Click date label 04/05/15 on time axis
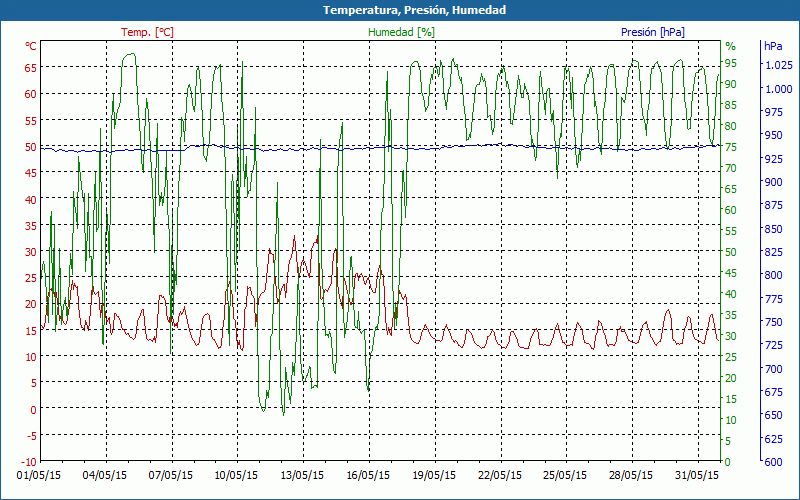800x500 pixels. (x=106, y=475)
